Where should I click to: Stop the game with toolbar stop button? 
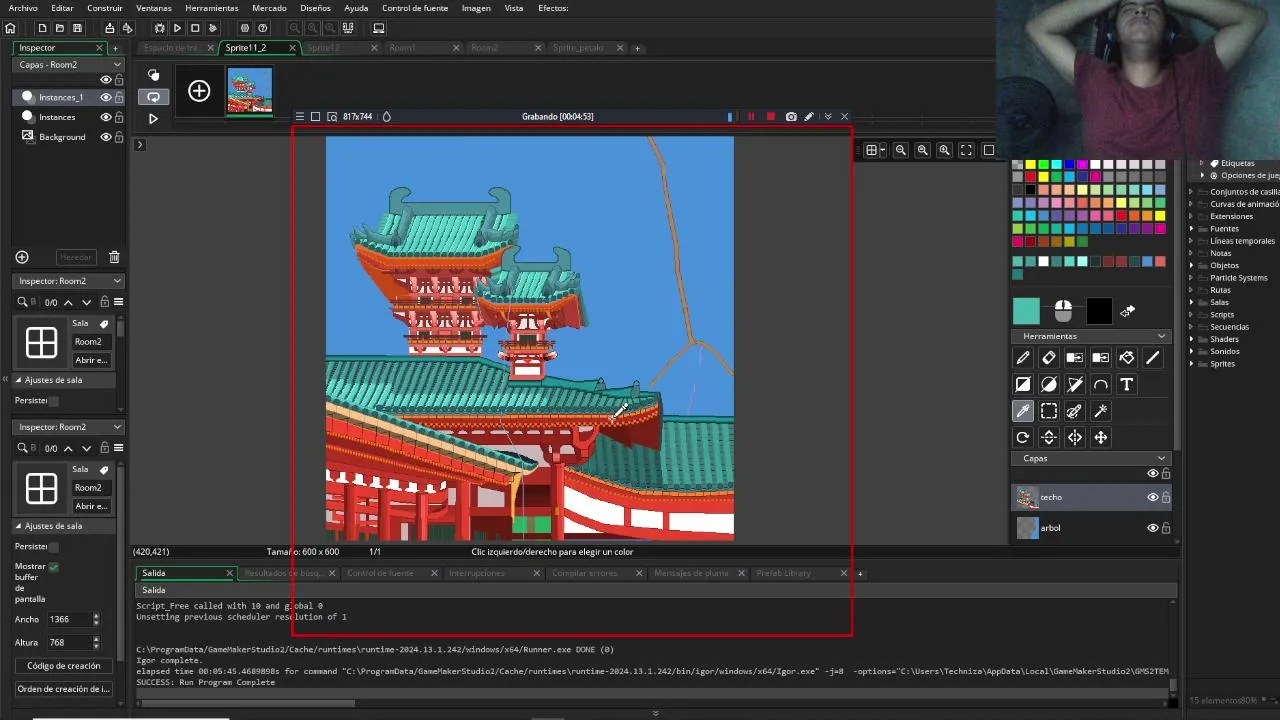tap(195, 28)
